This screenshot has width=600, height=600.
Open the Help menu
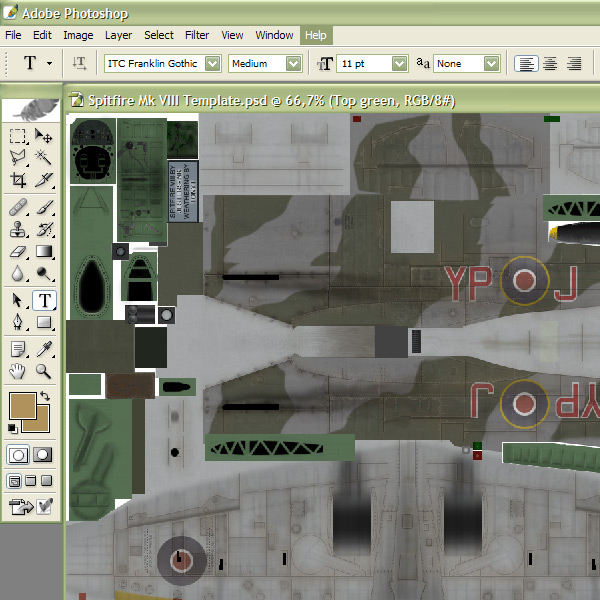pos(316,35)
